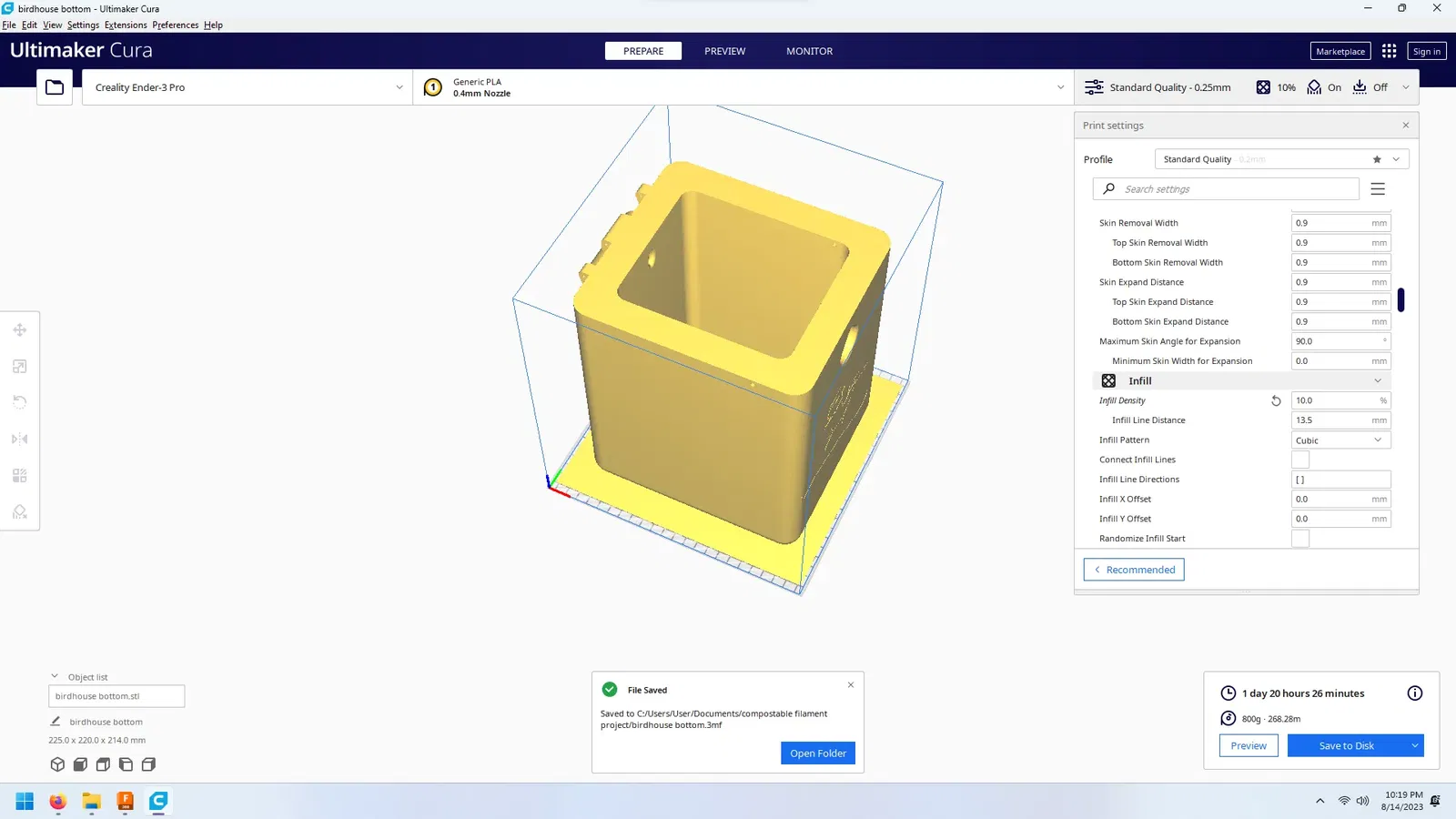The image size is (1456, 819).
Task: Open the Creality Ender-3 Pro printer dropdown
Action: (x=248, y=87)
